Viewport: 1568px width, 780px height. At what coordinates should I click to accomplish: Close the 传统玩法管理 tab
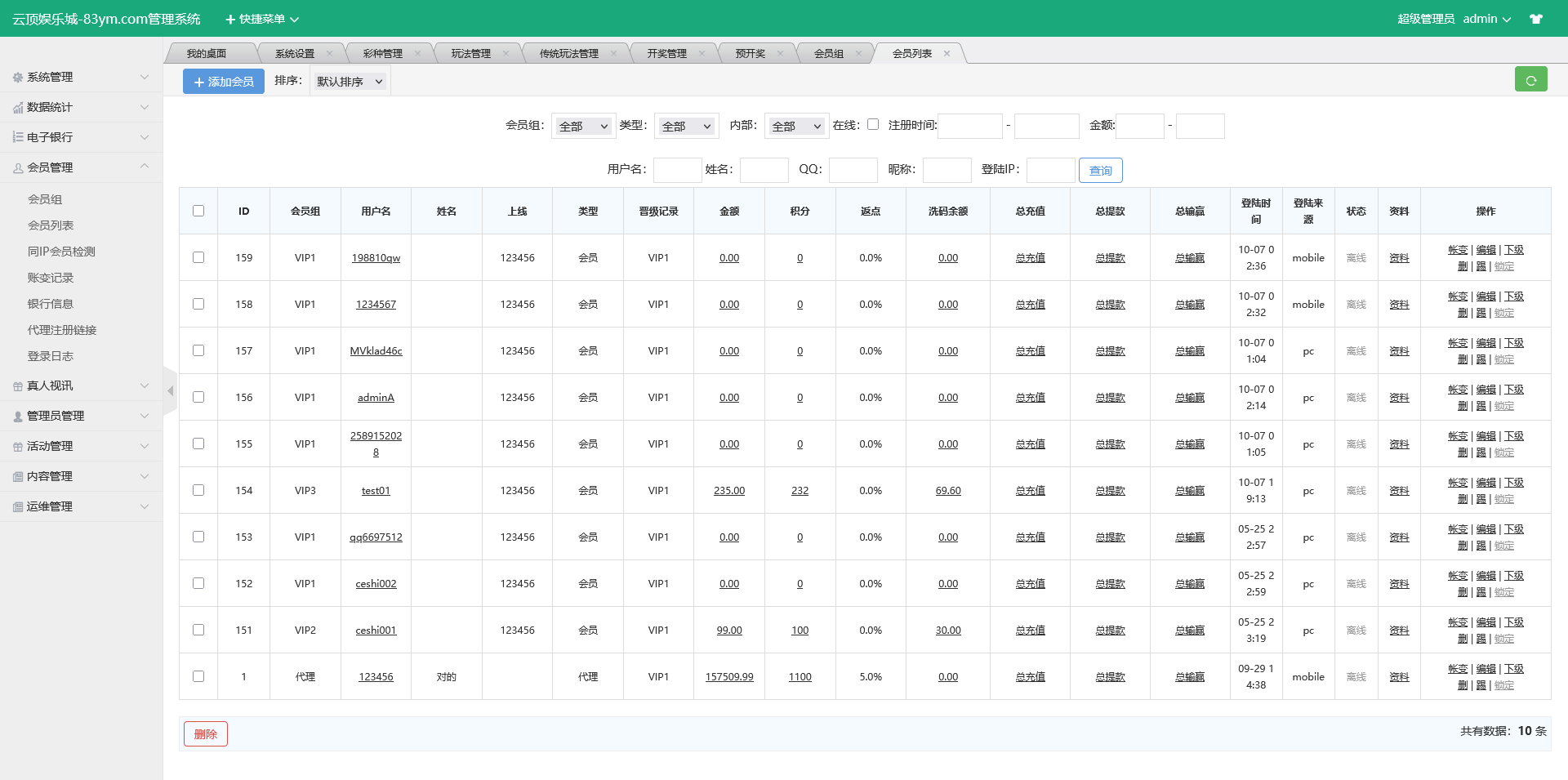click(x=613, y=53)
